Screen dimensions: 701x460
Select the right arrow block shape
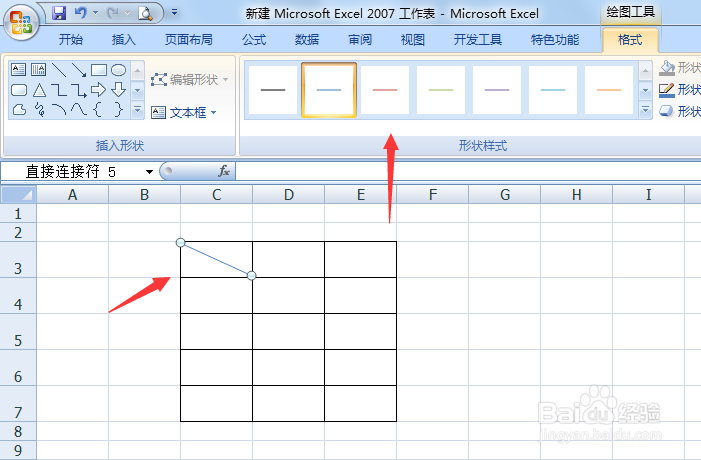tap(98, 90)
